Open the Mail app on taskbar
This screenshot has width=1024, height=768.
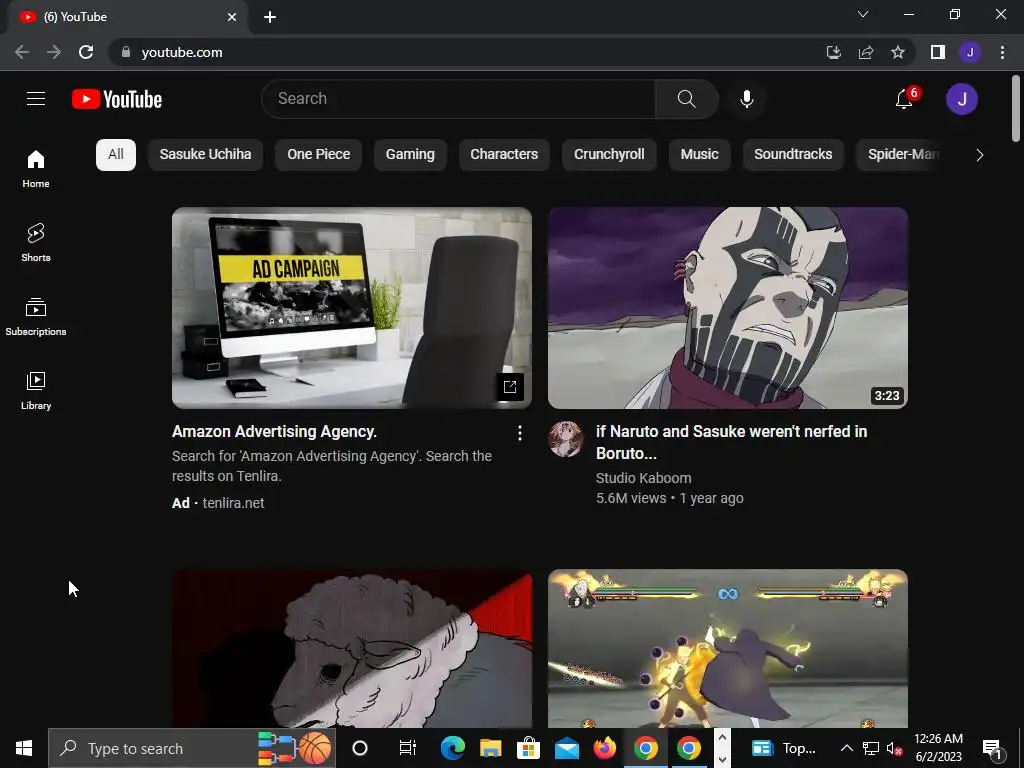click(x=567, y=748)
